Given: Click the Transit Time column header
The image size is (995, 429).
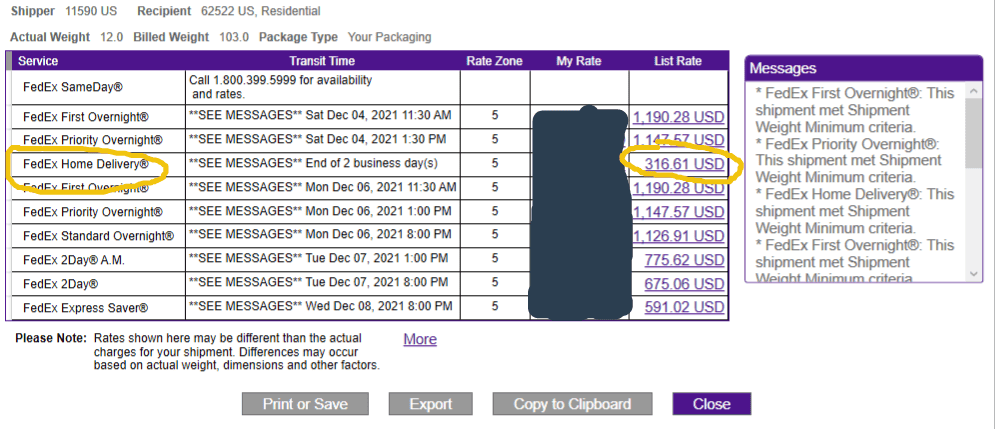Looking at the screenshot, I should [322, 61].
